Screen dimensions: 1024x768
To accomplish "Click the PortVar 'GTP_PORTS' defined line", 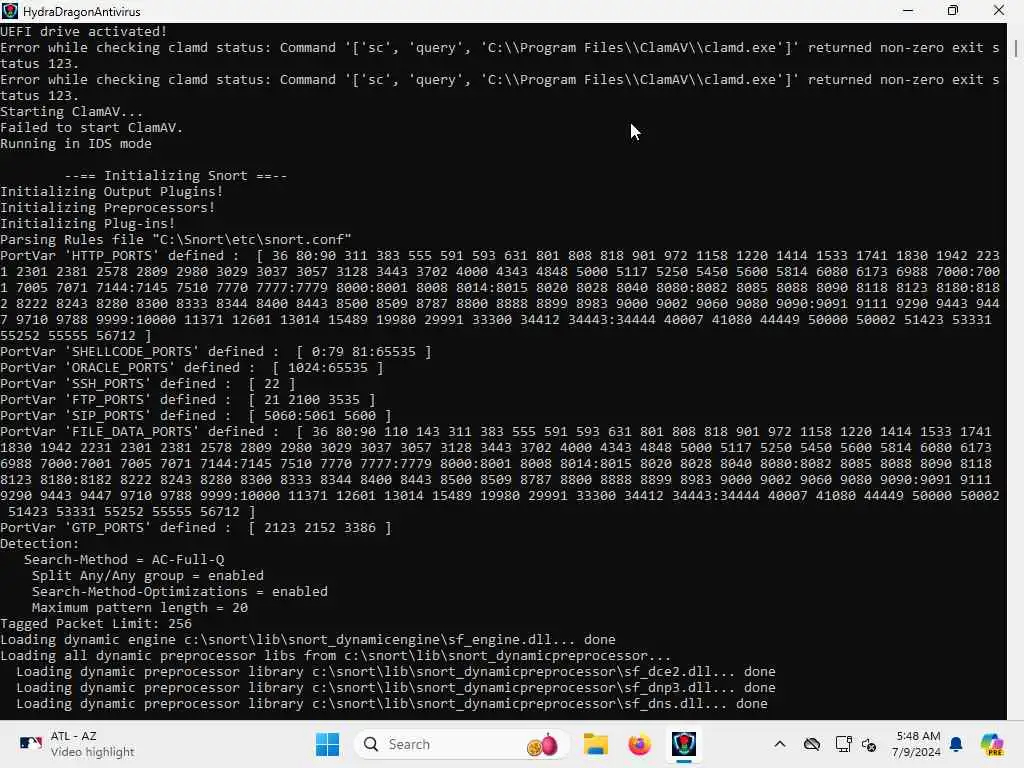I will point(196,528).
